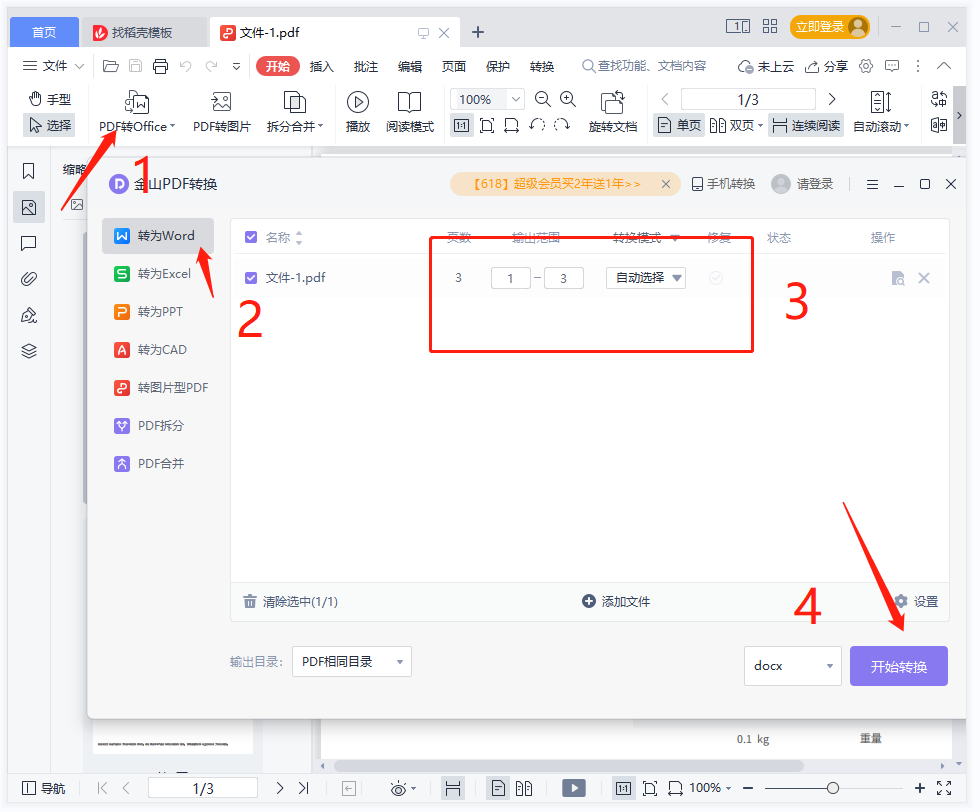Open the bookmark sidebar panel
Image resolution: width=980 pixels, height=812 pixels.
pos(29,171)
